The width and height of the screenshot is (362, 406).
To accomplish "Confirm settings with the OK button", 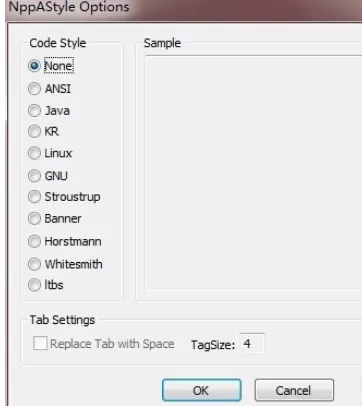I will [x=202, y=390].
